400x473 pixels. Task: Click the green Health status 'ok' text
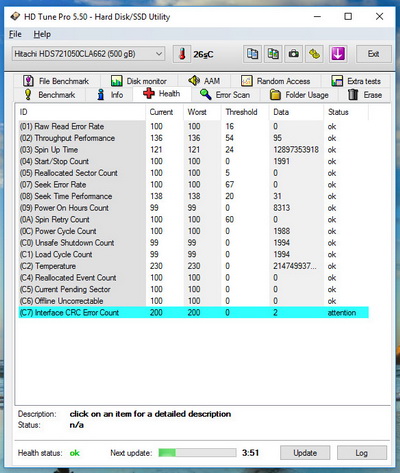(75, 453)
